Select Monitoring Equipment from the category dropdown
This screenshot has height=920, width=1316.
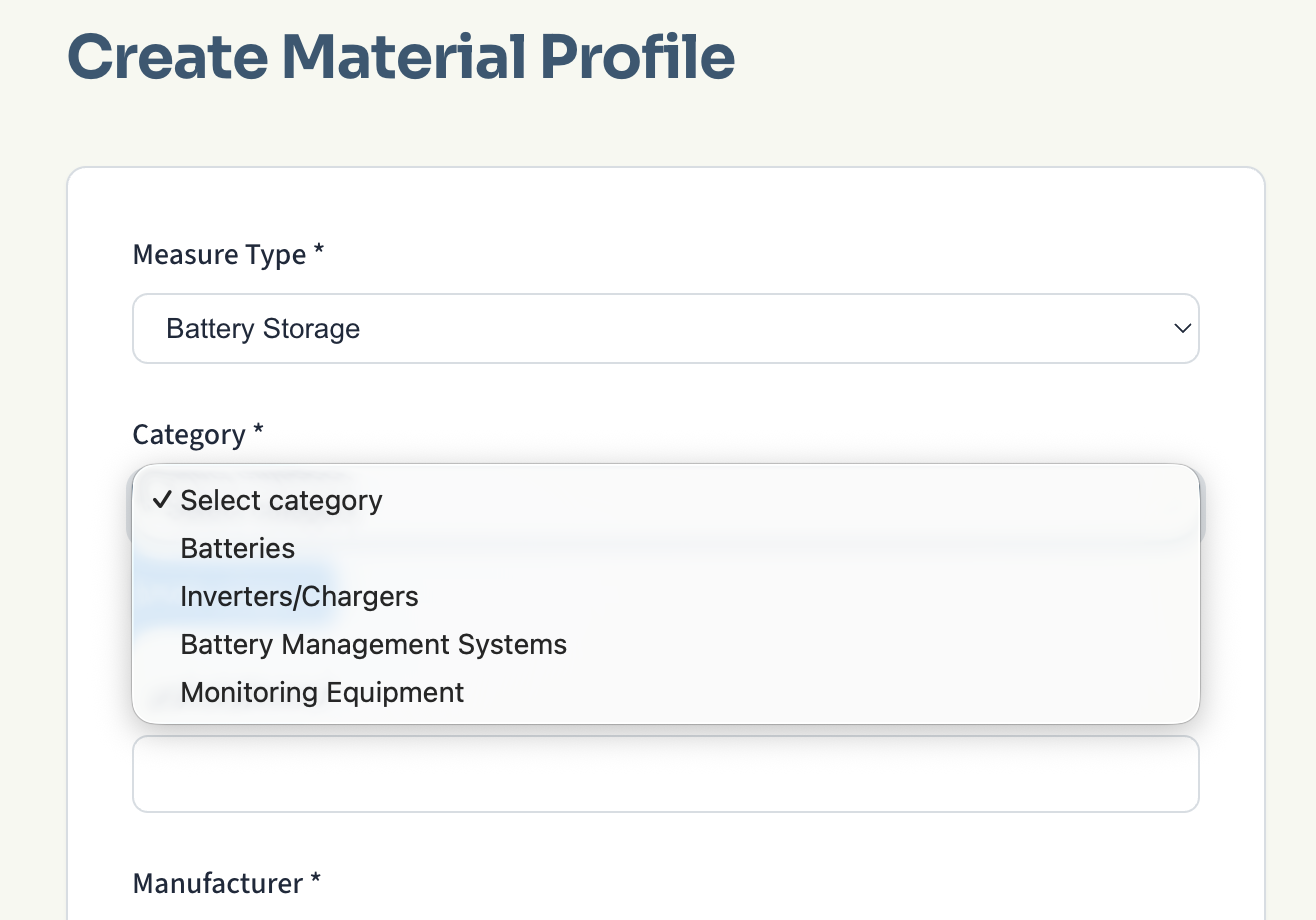(322, 692)
